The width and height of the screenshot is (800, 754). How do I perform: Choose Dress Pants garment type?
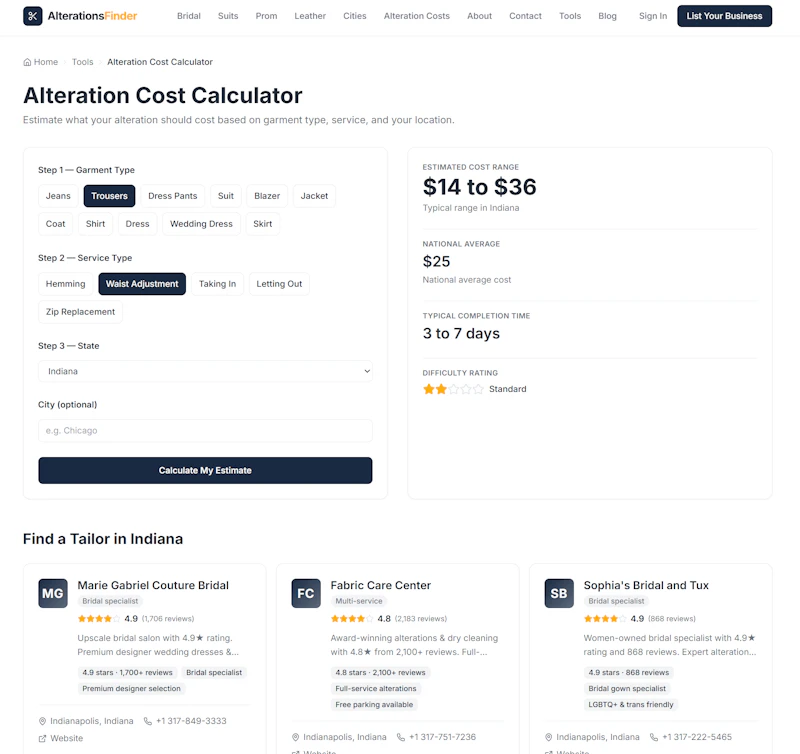(172, 196)
